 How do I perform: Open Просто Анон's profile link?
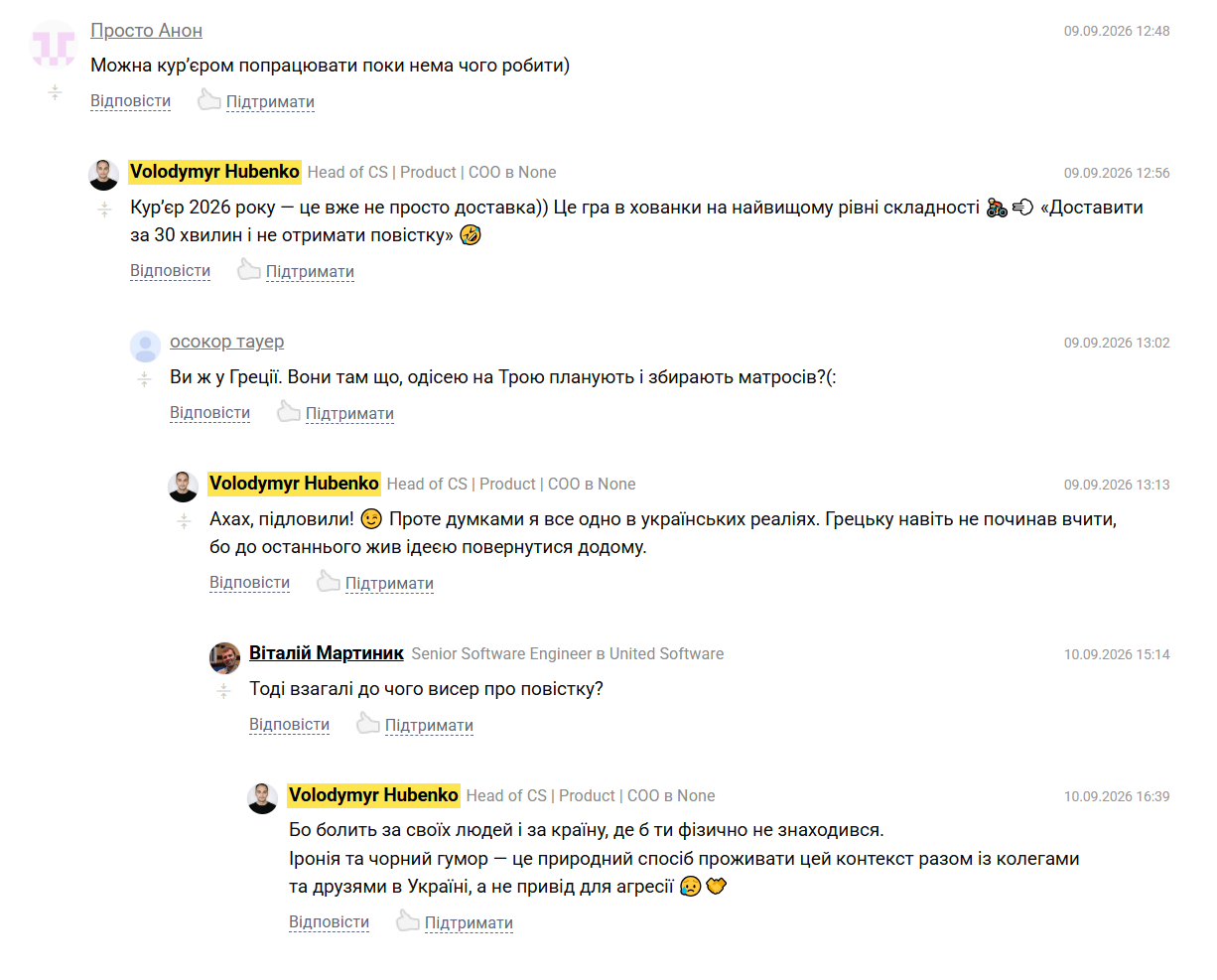coord(146,31)
